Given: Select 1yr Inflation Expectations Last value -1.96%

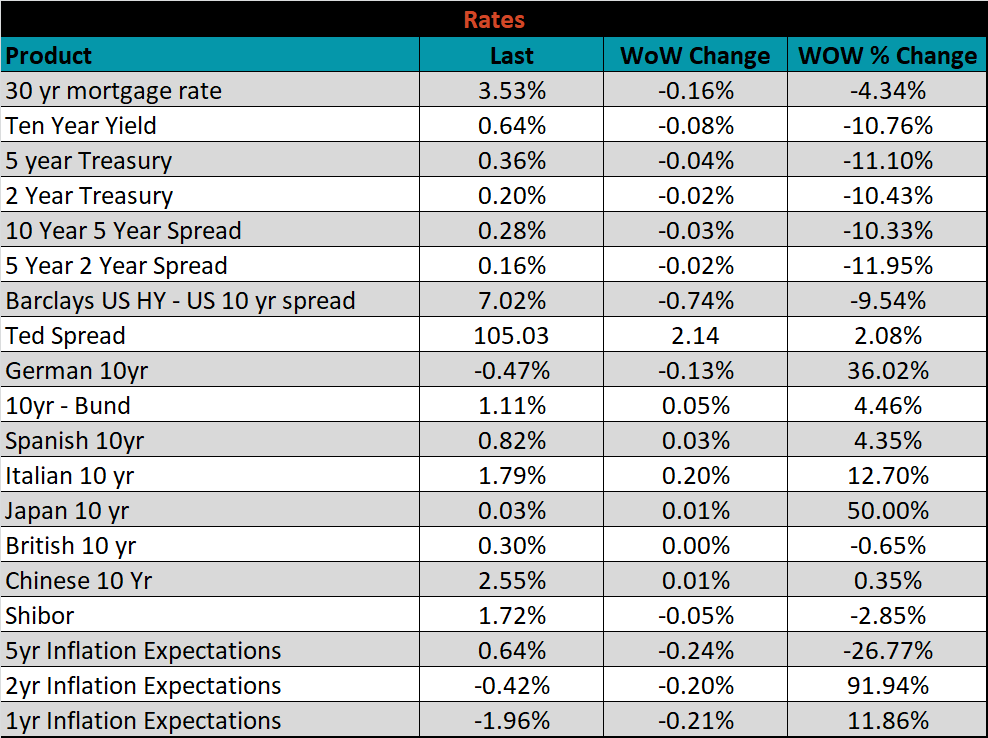Looking at the screenshot, I should pyautogui.click(x=511, y=721).
